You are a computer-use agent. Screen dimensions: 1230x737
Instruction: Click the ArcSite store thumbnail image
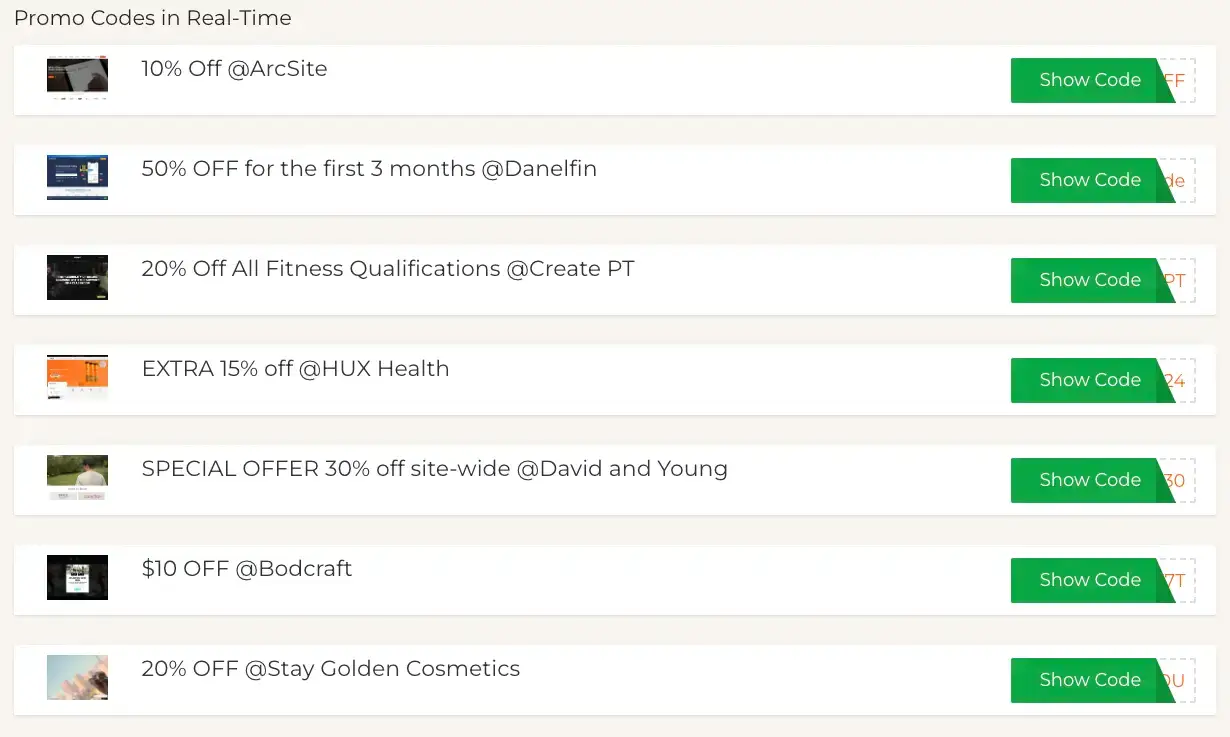pos(77,77)
